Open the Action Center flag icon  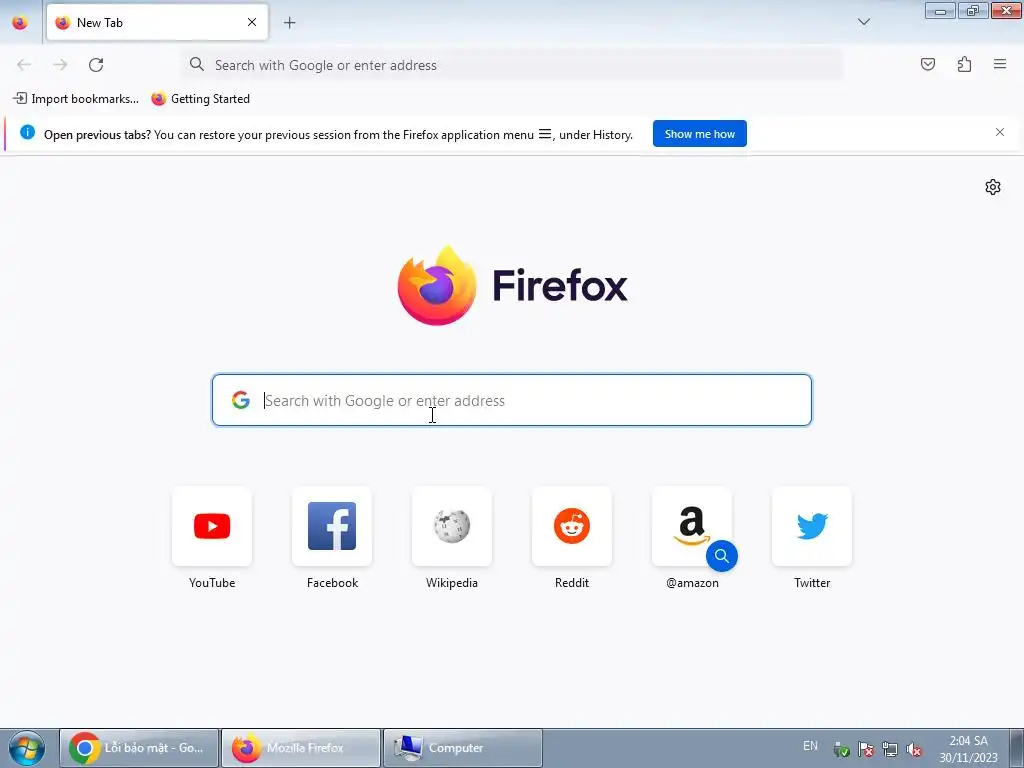(865, 750)
